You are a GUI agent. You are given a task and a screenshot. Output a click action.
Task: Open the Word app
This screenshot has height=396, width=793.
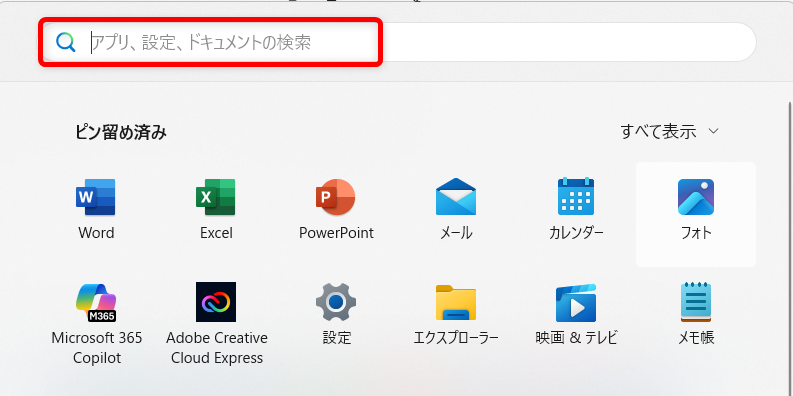point(96,209)
